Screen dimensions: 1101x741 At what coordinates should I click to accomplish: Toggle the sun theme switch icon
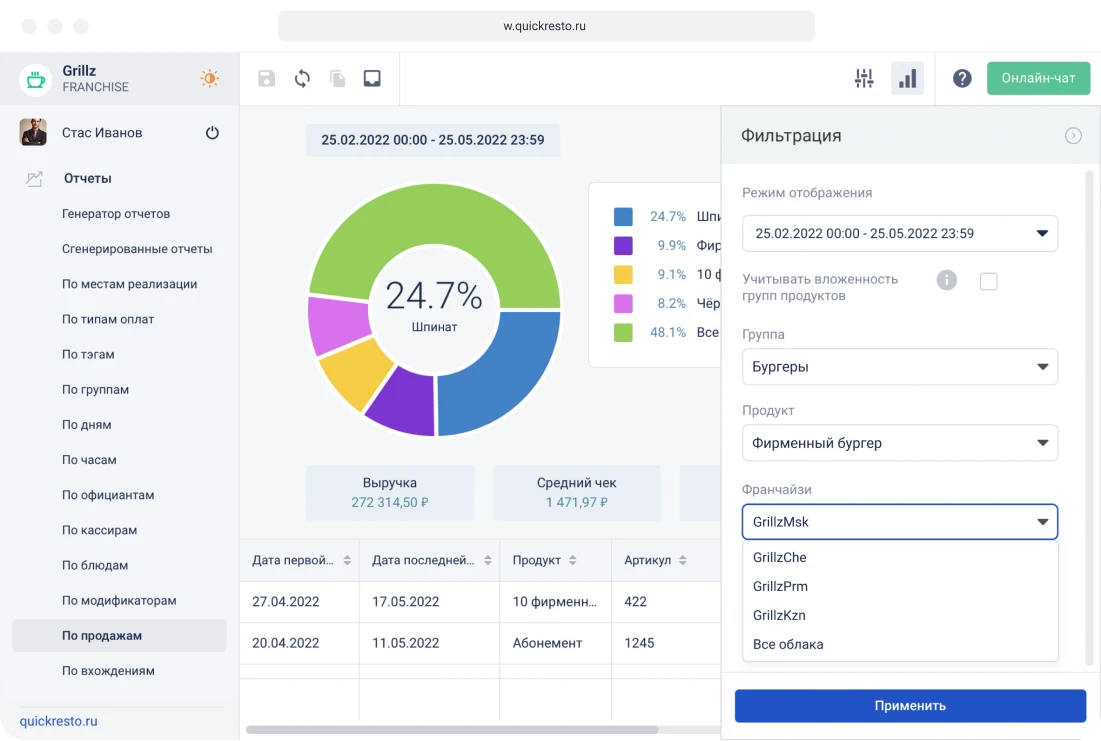pos(209,79)
